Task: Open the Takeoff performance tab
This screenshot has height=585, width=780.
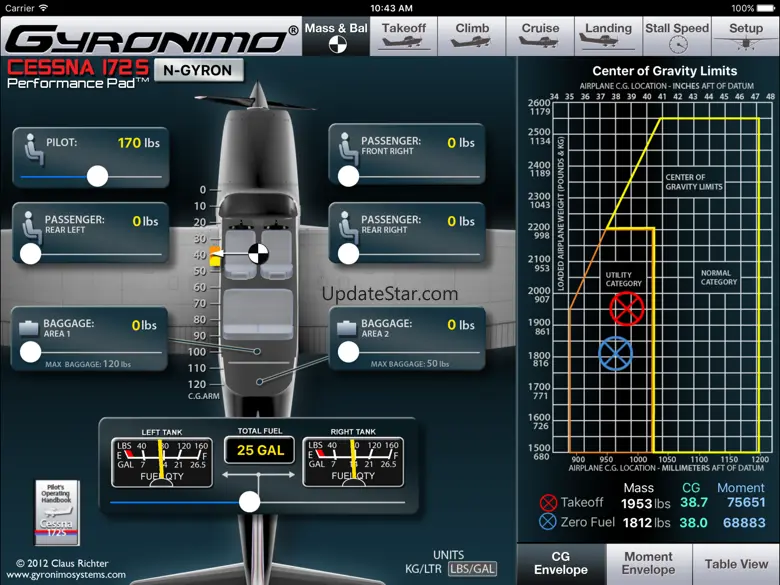Action: click(404, 35)
